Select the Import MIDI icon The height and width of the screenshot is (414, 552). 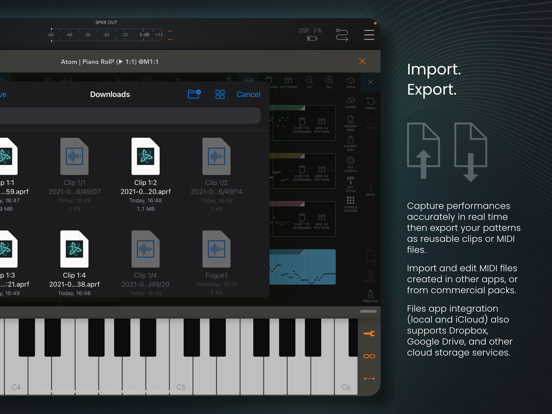pyautogui.click(x=351, y=123)
